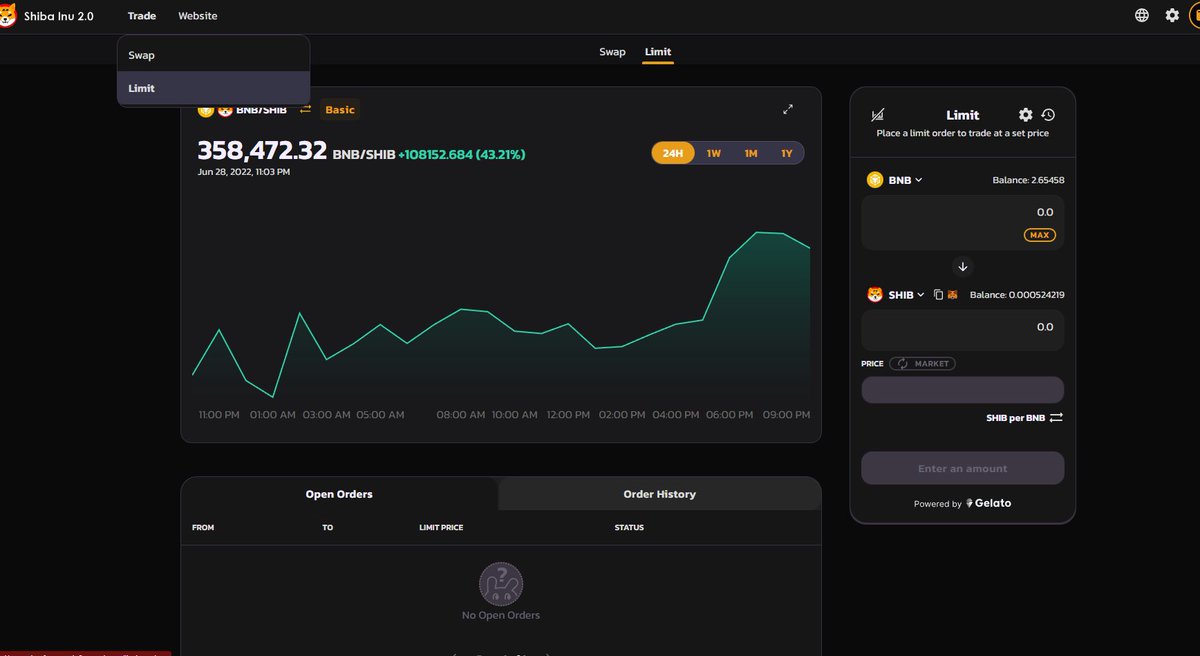This screenshot has height=656, width=1200.
Task: Switch to Order History tab
Action: 660,494
